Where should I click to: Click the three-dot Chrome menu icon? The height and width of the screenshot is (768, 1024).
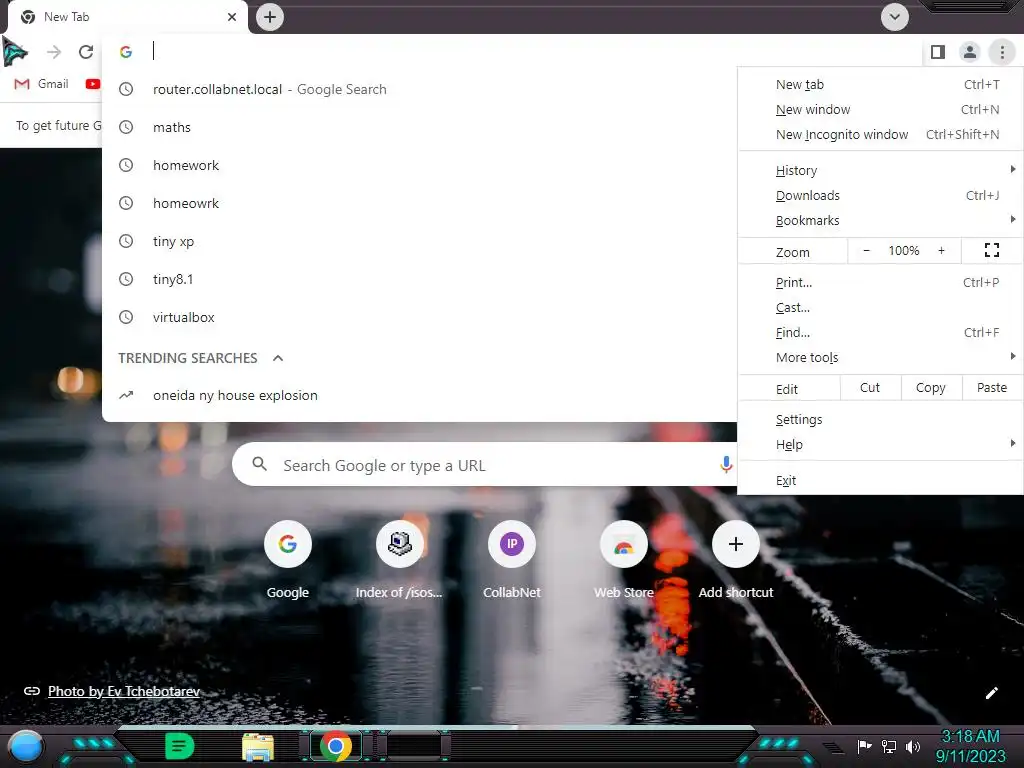click(x=1002, y=52)
